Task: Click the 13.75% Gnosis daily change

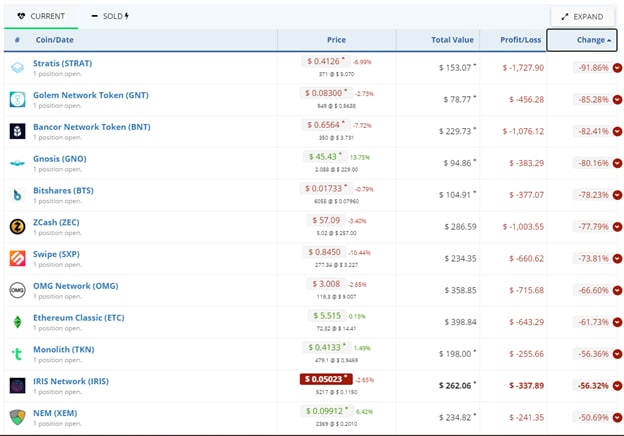Action: point(360,158)
